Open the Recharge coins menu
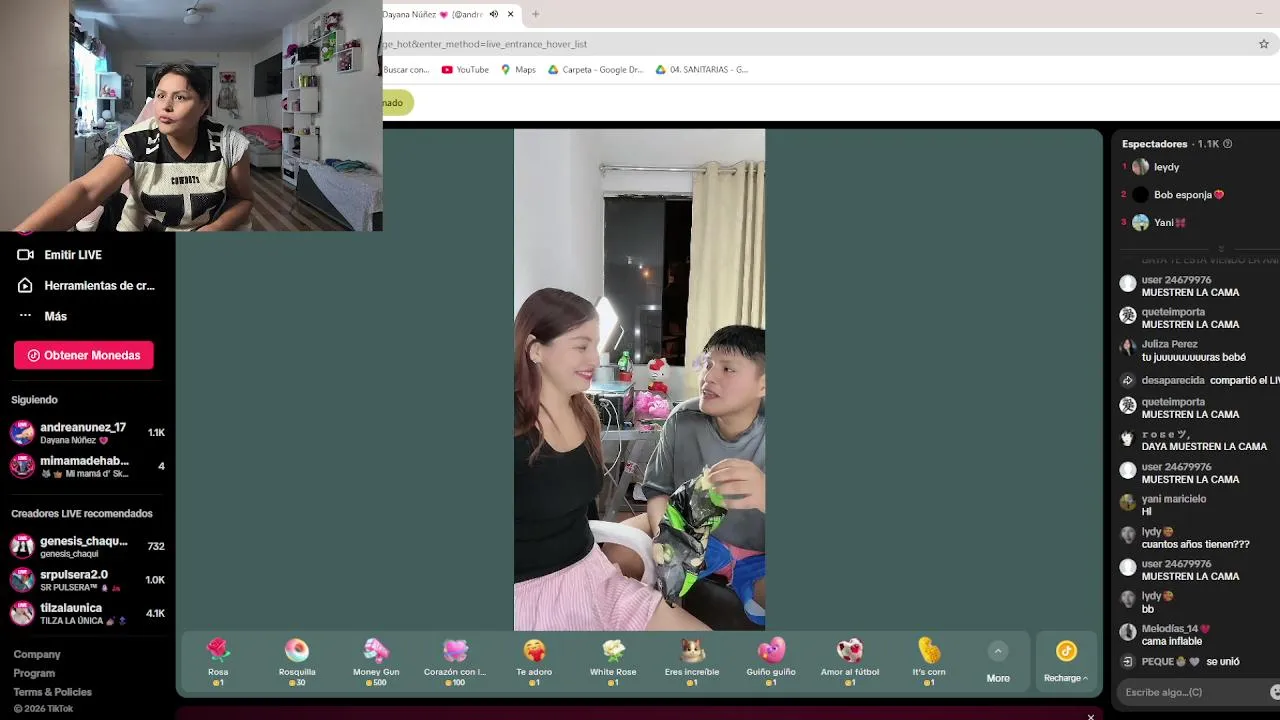1280x720 pixels. 1066,662
